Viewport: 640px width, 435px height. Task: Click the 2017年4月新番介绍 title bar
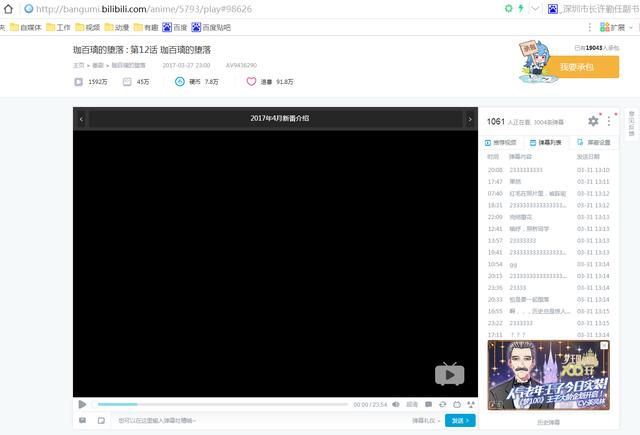pyautogui.click(x=276, y=119)
